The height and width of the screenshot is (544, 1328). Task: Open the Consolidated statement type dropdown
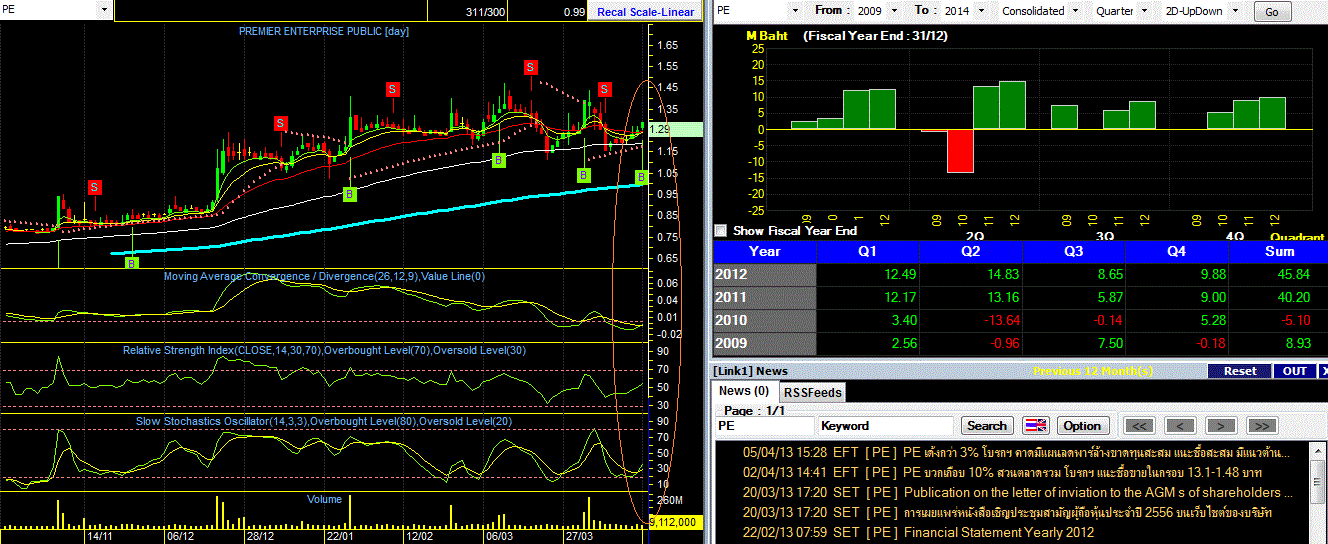1076,10
